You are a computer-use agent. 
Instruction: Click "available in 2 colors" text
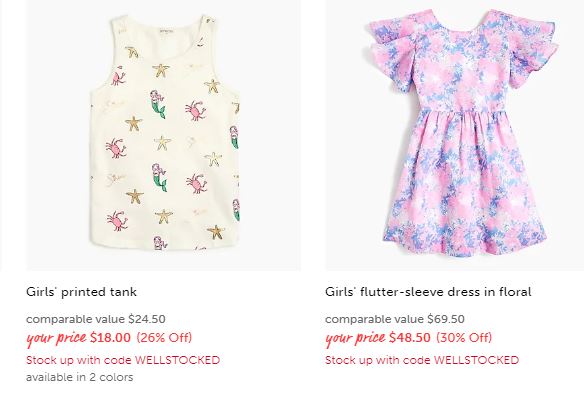(x=79, y=377)
